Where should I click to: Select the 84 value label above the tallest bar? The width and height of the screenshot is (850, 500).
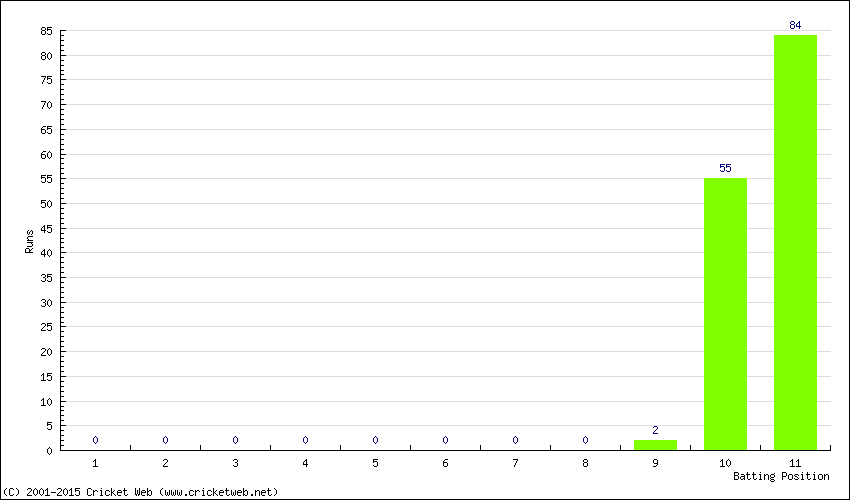tap(795, 25)
